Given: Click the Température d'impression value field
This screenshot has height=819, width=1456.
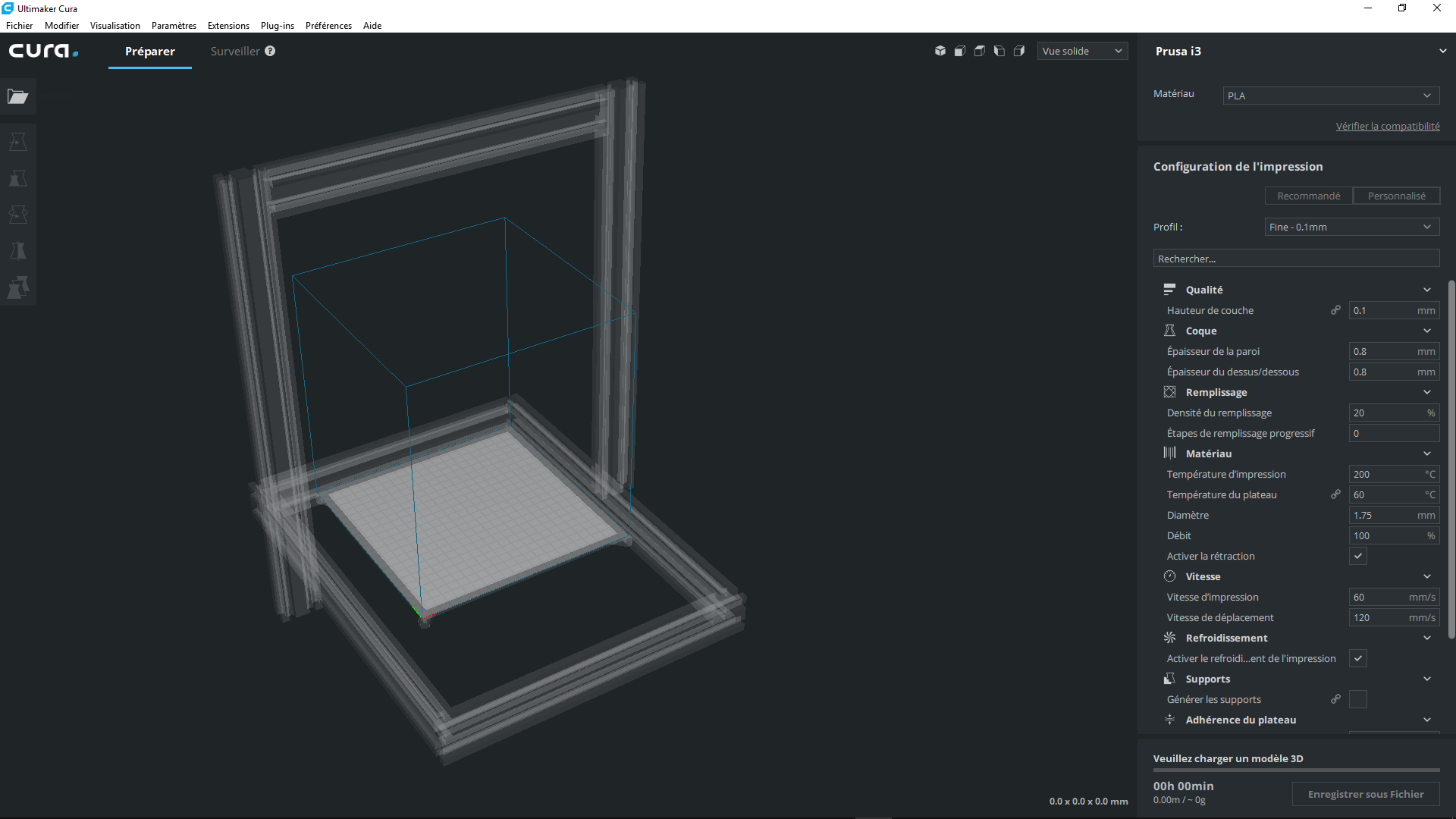Looking at the screenshot, I should (x=1394, y=474).
